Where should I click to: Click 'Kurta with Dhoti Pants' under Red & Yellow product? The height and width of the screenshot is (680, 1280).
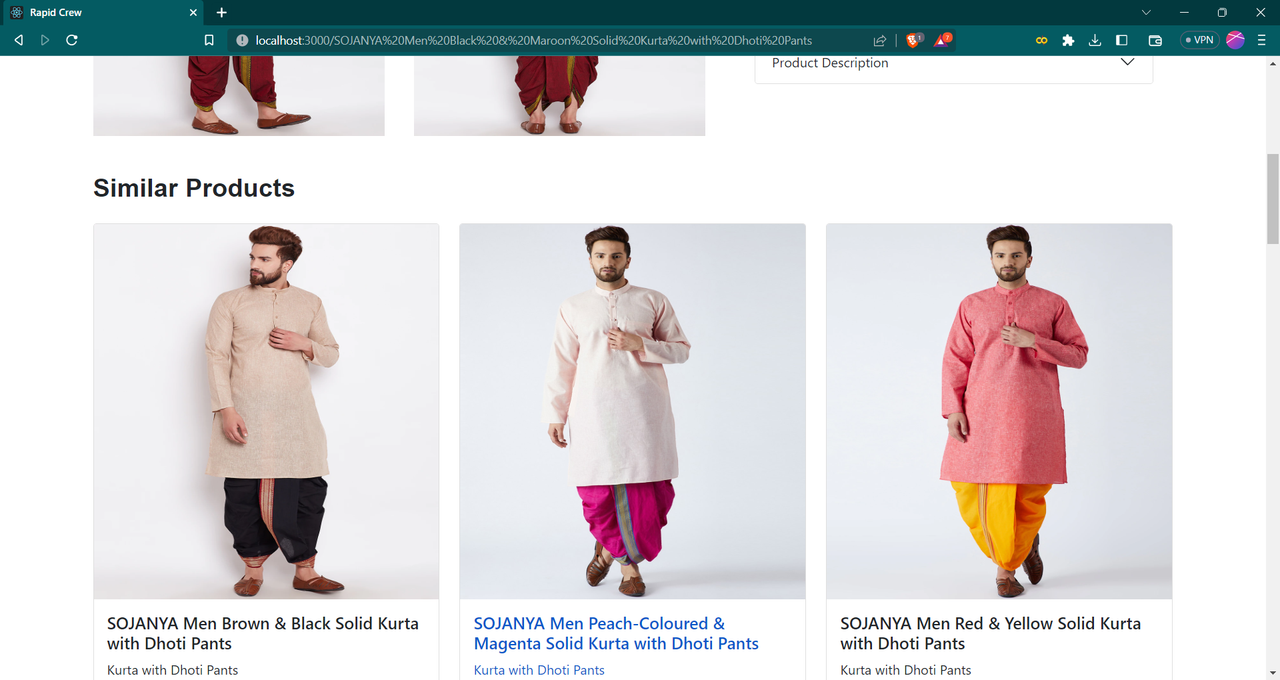(x=906, y=670)
